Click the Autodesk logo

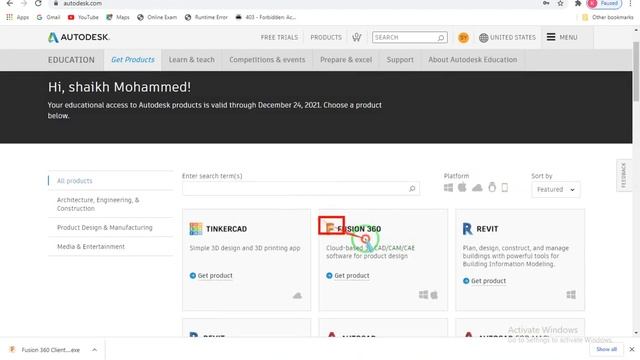coord(78,37)
